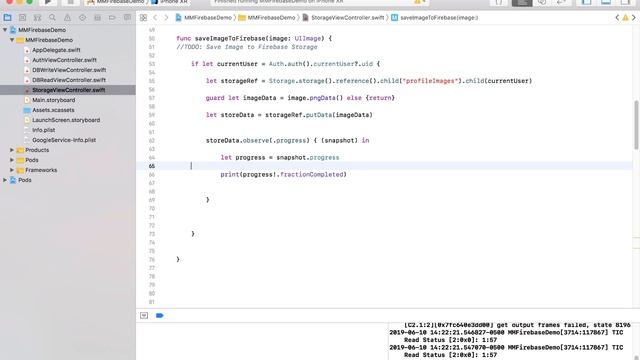This screenshot has width=640, height=360.
Task: Click the Frameworks folder label
Action: pos(41,170)
